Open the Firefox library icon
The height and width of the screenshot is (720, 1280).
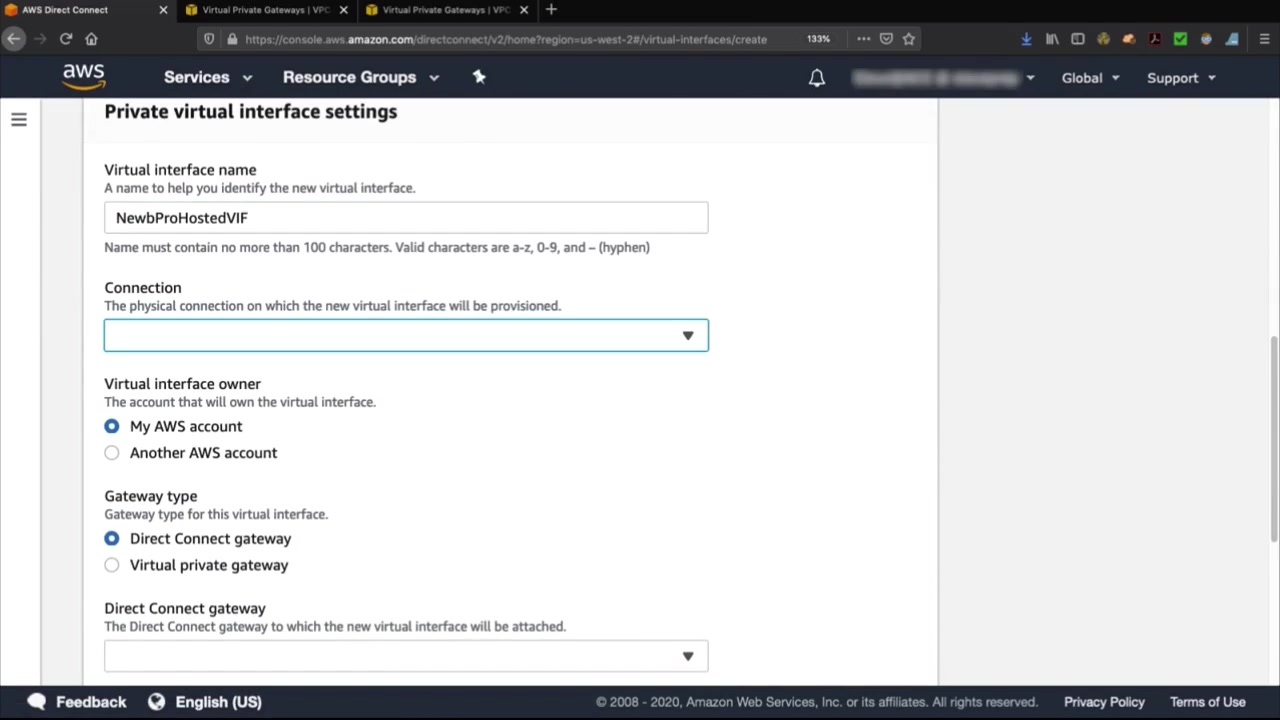pos(1052,39)
